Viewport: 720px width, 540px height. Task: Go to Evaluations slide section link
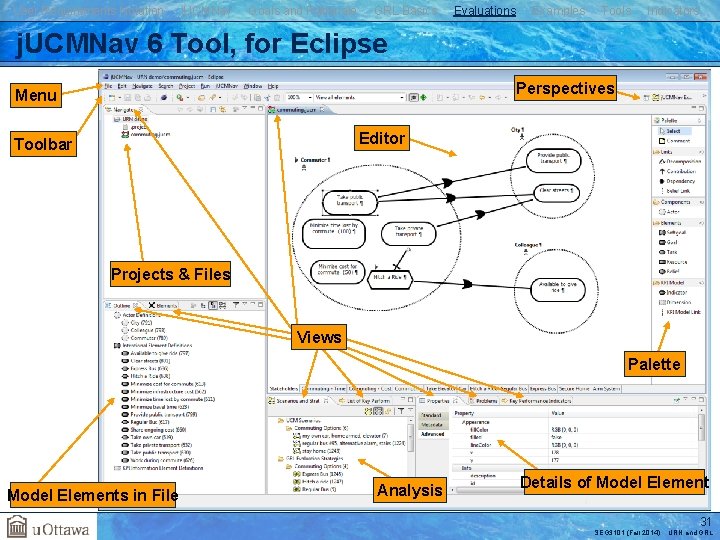click(x=485, y=11)
